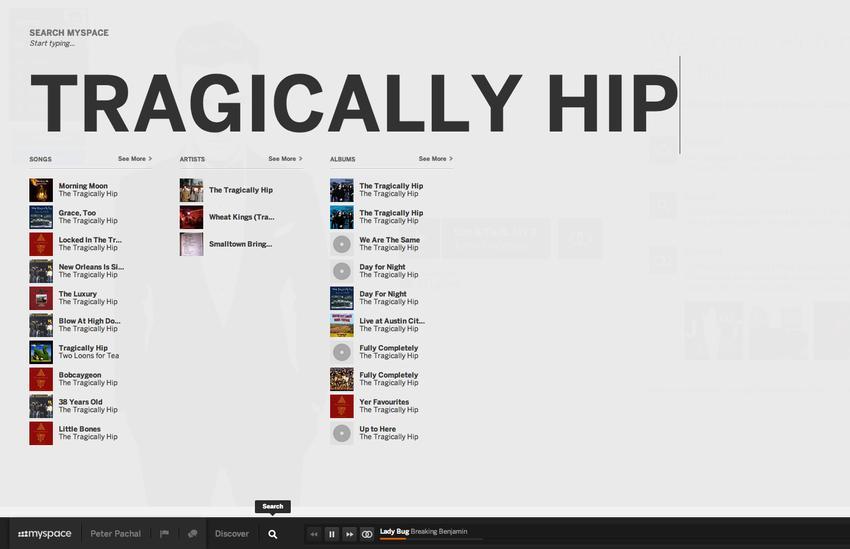Select the Bobcaygeon song title
The width and height of the screenshot is (850, 549).
(x=80, y=375)
